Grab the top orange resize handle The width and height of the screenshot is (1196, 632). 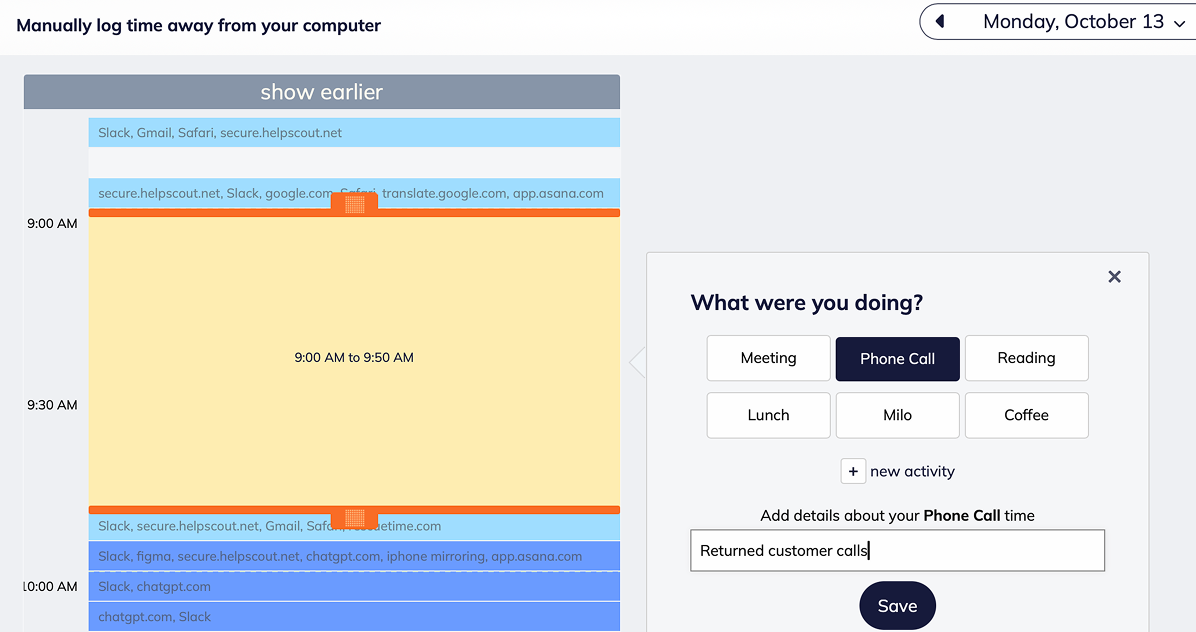click(354, 204)
